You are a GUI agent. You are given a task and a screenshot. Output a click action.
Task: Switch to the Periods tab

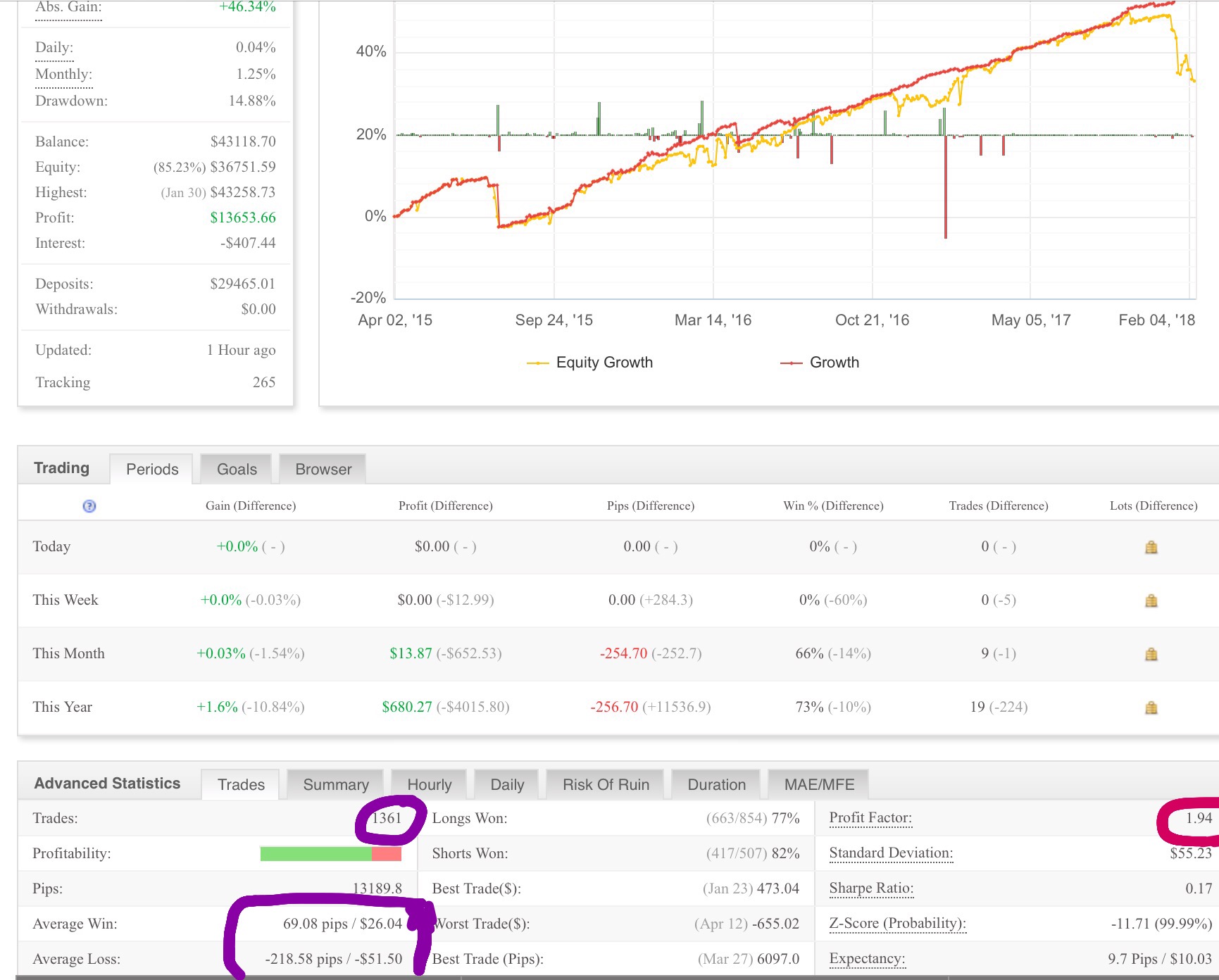click(x=152, y=470)
